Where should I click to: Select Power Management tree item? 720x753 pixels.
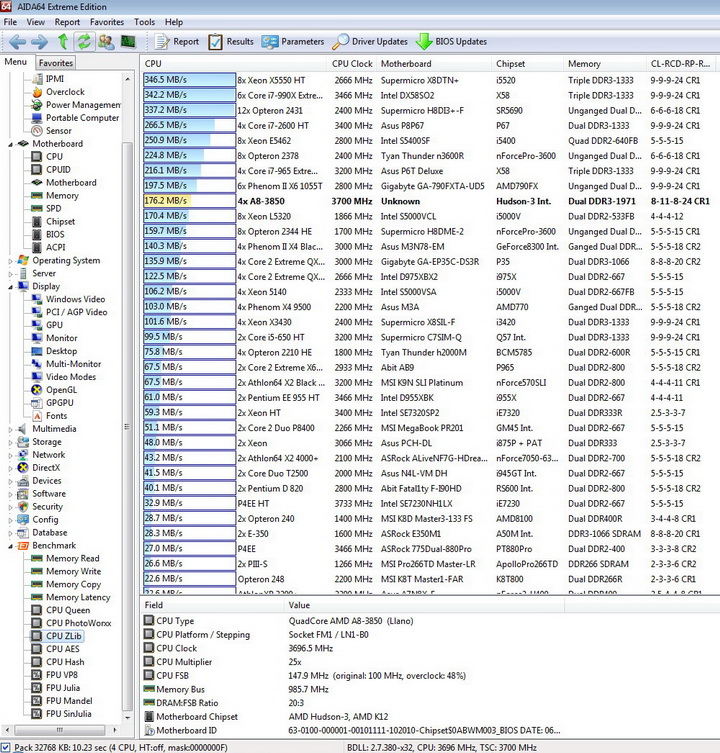pos(83,105)
